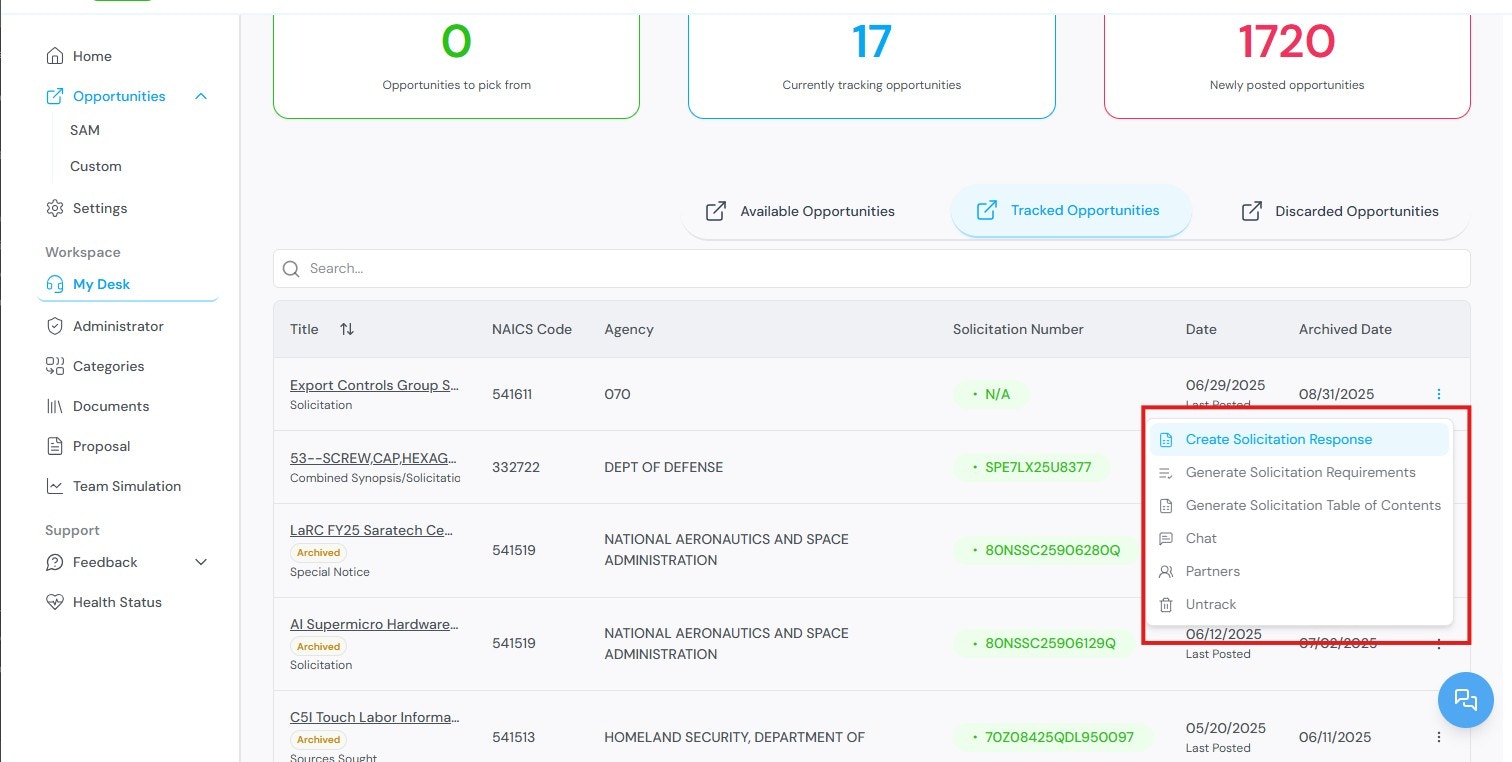Click the NAICS Code column header
The image size is (1512, 762).
click(x=532, y=329)
